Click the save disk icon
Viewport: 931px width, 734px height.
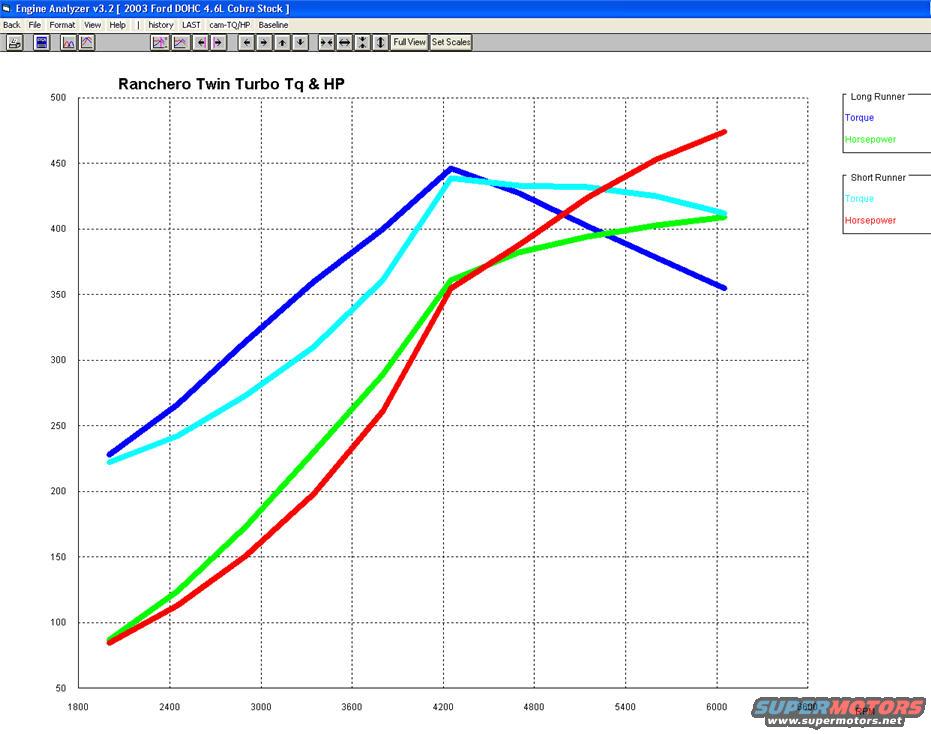point(42,42)
